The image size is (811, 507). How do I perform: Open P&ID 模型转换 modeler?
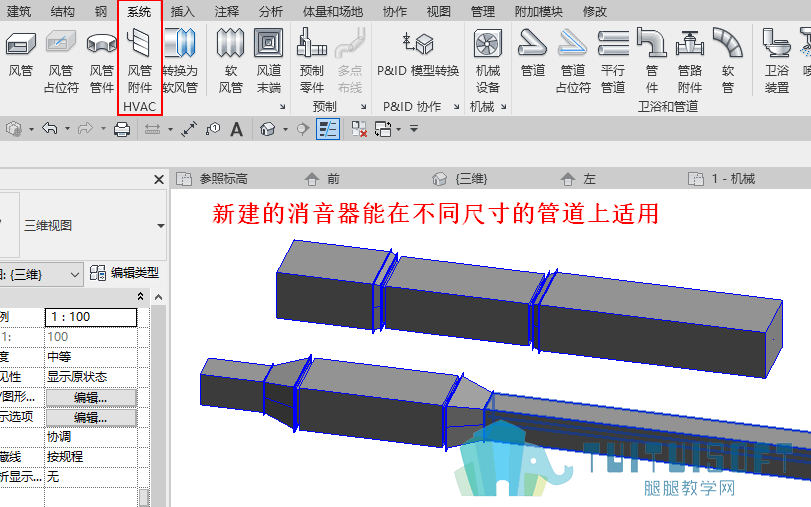point(418,54)
